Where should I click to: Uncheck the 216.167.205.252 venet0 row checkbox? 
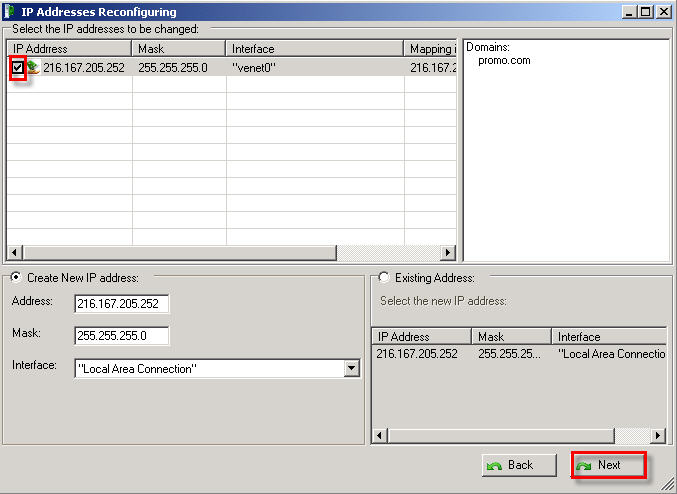pos(18,67)
